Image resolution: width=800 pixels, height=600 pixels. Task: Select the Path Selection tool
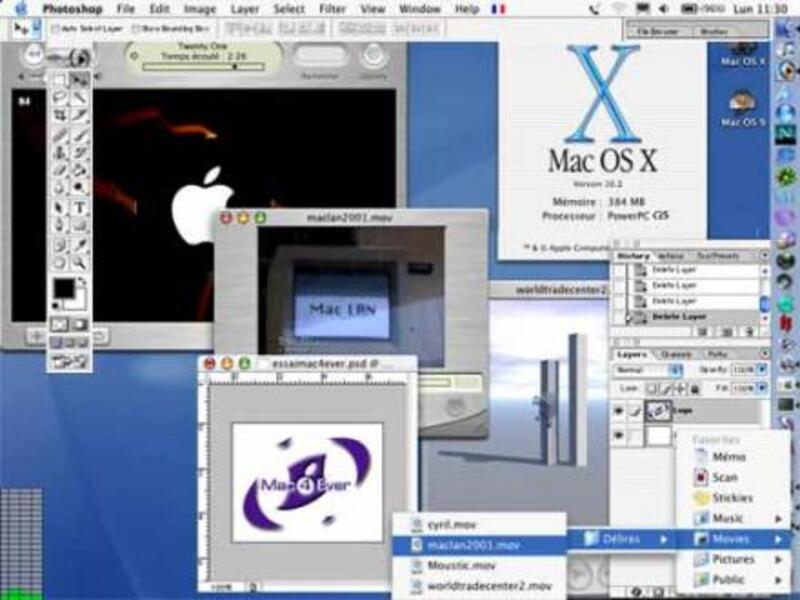click(x=60, y=208)
